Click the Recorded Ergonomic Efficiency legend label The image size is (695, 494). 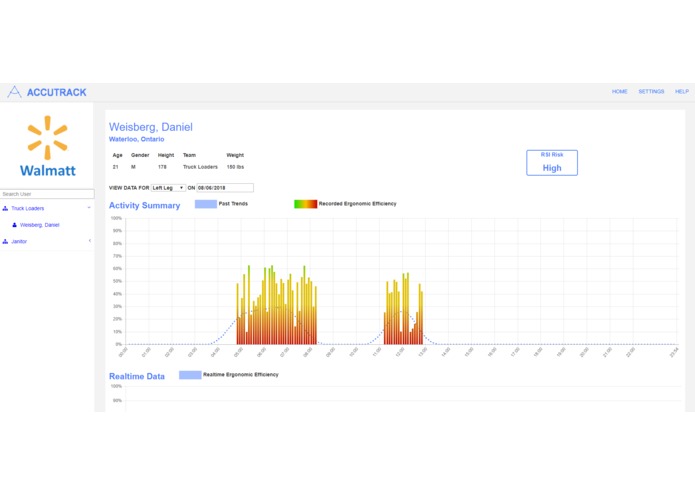(357, 204)
